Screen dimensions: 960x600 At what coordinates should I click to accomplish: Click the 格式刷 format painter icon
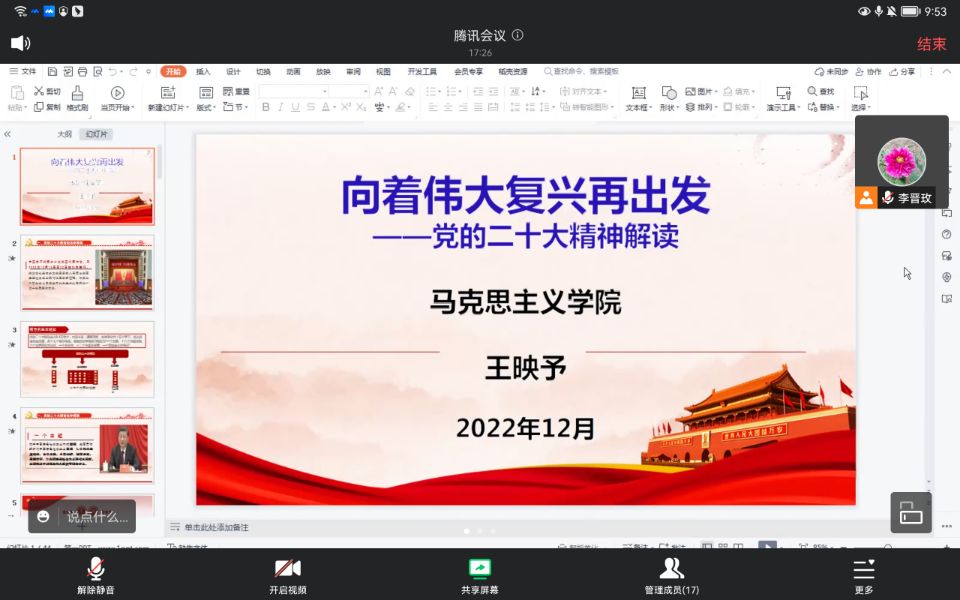tap(77, 98)
